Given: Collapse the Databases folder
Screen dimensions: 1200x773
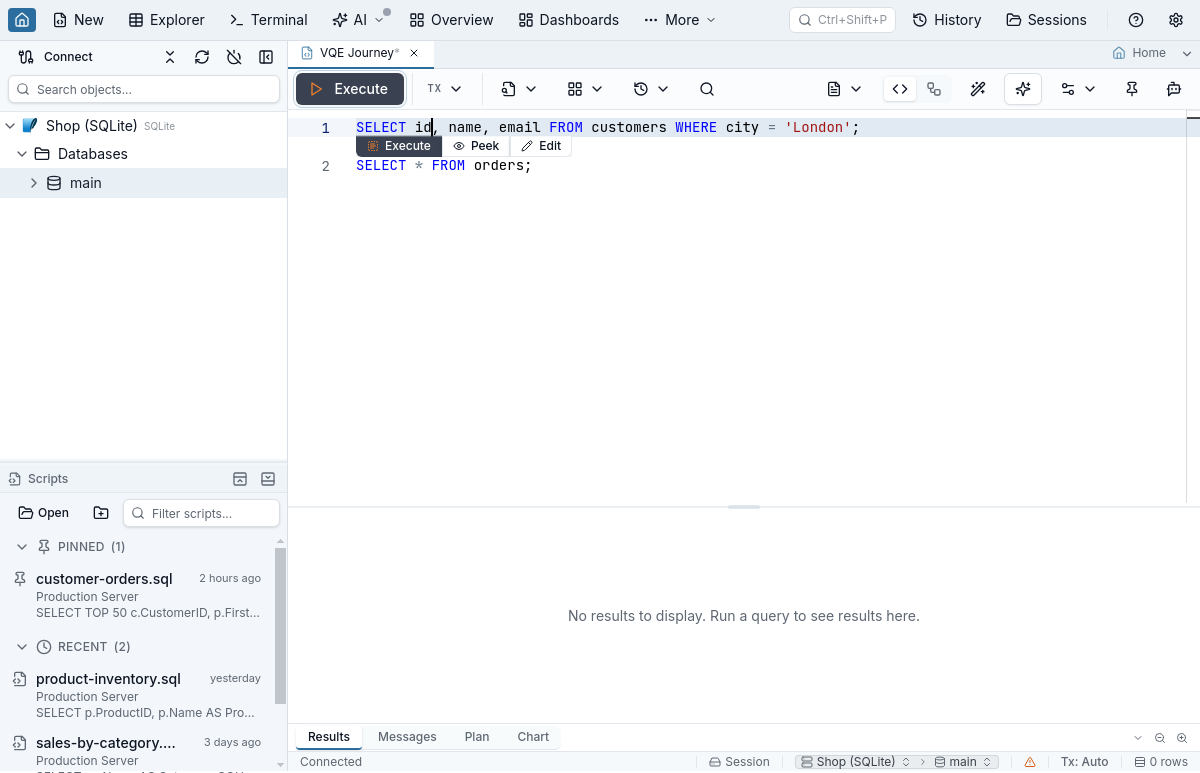Looking at the screenshot, I should click(21, 154).
